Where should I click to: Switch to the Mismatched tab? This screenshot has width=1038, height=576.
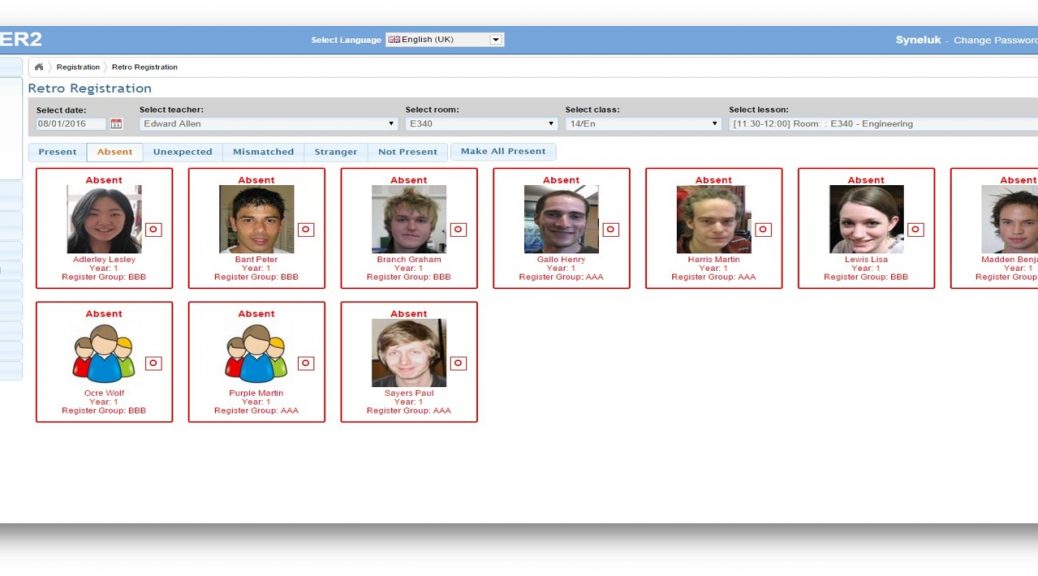pos(263,152)
